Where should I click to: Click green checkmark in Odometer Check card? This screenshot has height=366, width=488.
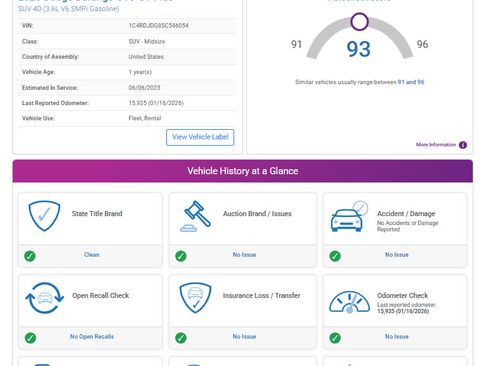tap(335, 338)
